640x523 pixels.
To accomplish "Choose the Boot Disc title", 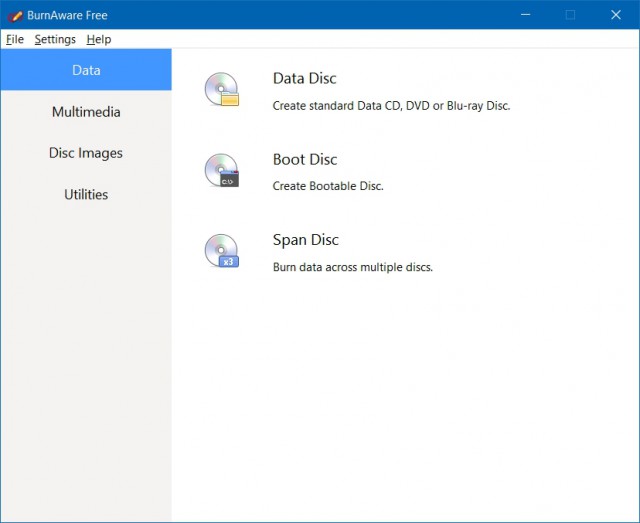I will point(305,159).
